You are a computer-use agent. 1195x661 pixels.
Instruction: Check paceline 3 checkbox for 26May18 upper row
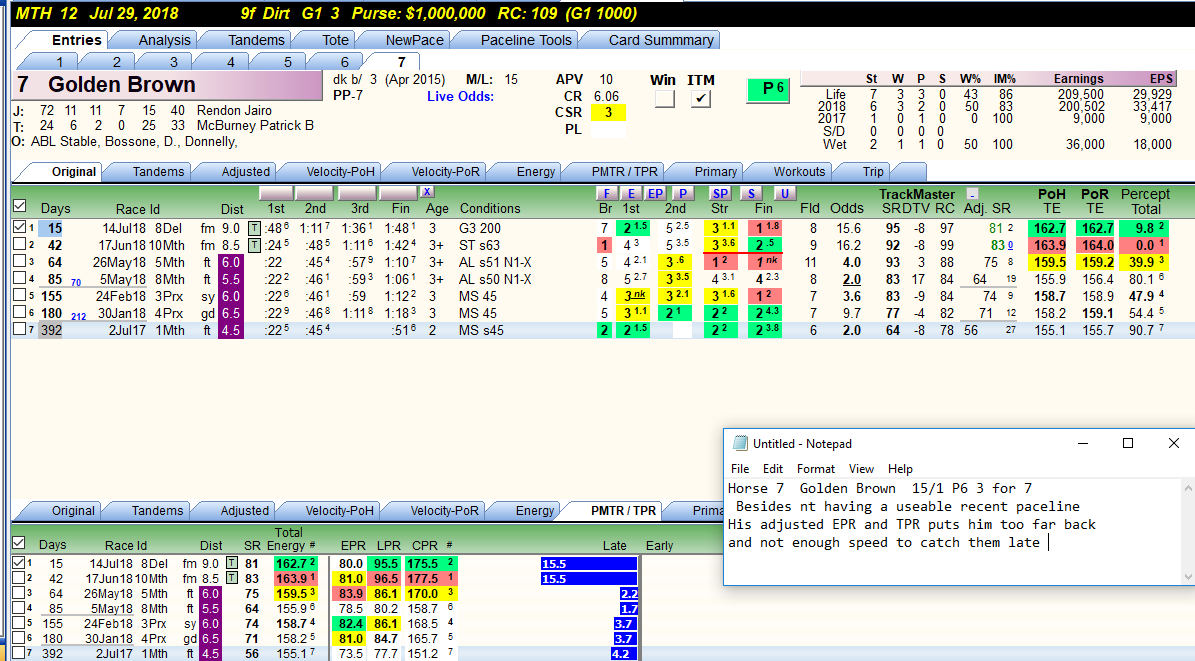(x=20, y=262)
